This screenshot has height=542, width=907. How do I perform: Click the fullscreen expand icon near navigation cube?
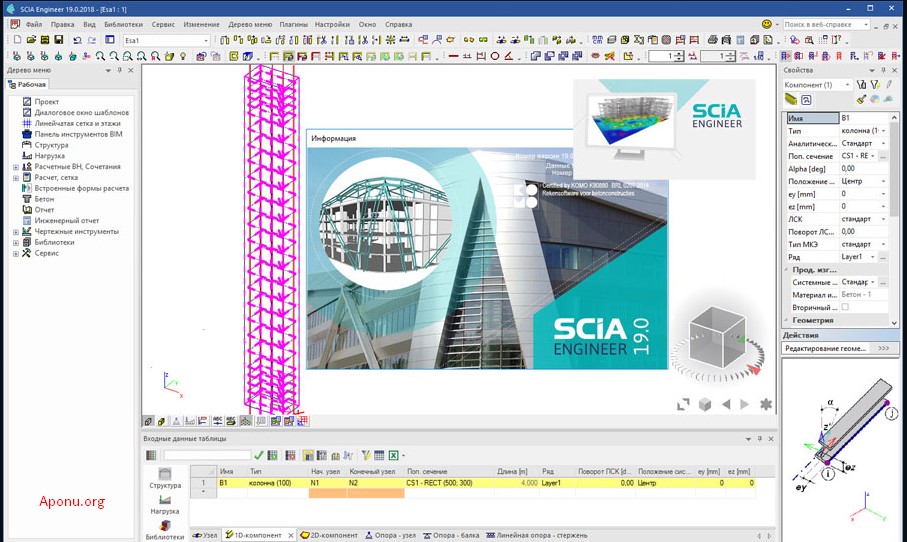[x=683, y=404]
